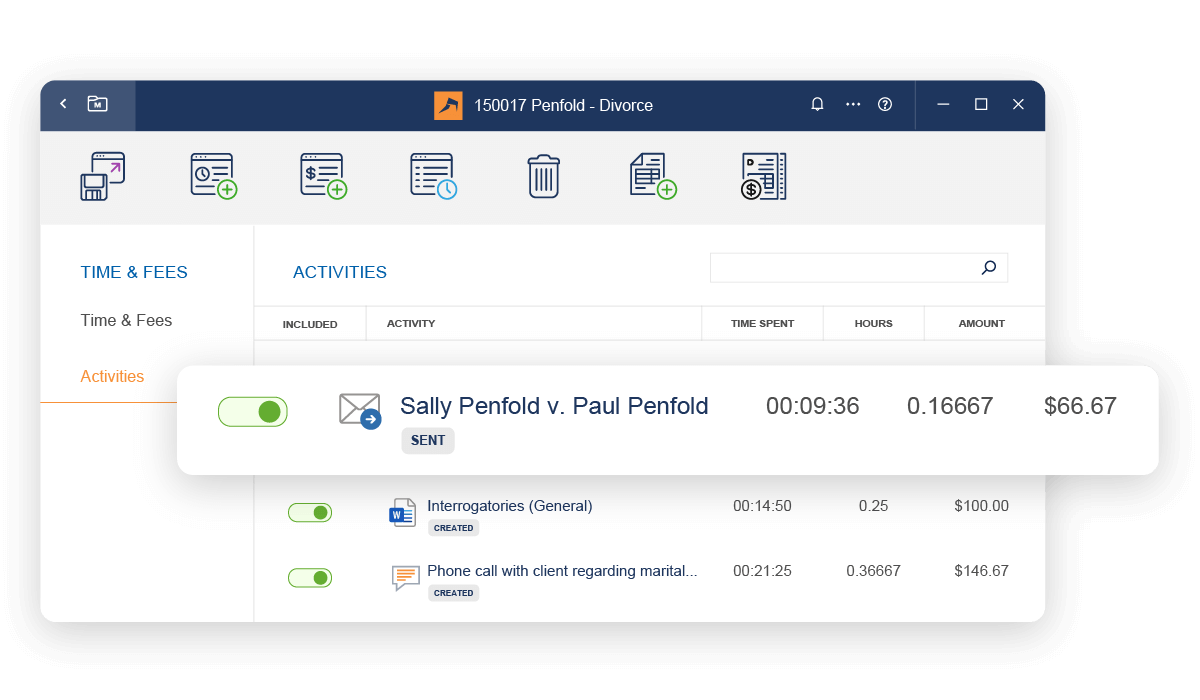The image size is (1200, 700).
Task: Open the ellipsis overflow menu in the title bar
Action: 852,104
